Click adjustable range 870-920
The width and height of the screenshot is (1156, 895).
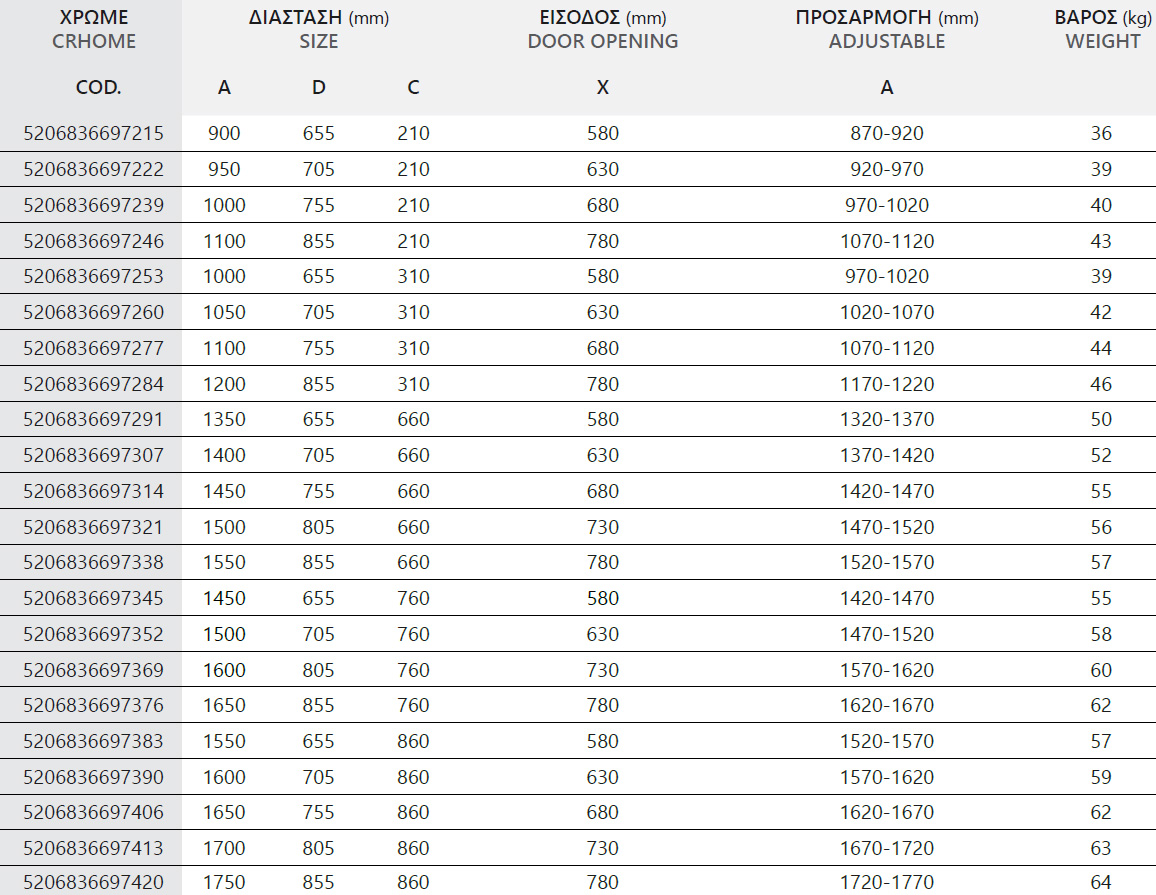[x=887, y=133]
